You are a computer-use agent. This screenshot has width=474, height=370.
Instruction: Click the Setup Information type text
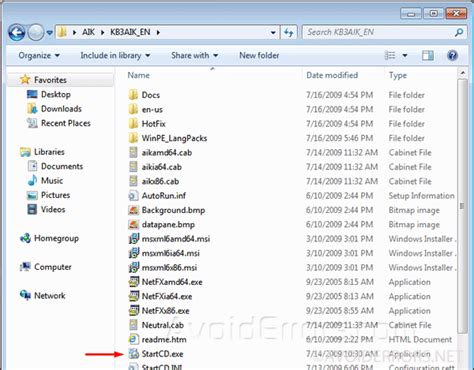[x=421, y=196]
